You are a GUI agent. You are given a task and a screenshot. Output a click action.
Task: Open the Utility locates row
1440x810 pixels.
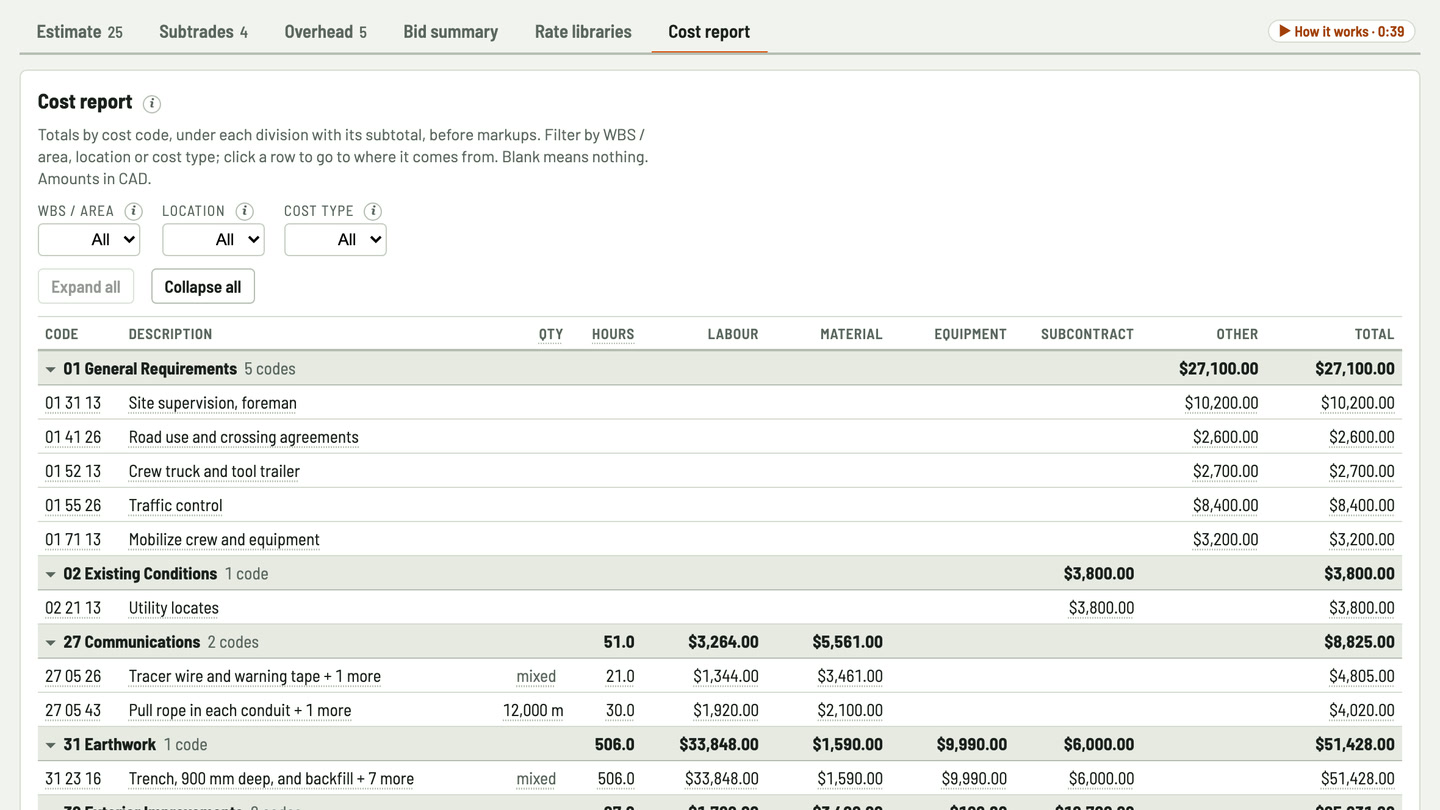(x=720, y=608)
